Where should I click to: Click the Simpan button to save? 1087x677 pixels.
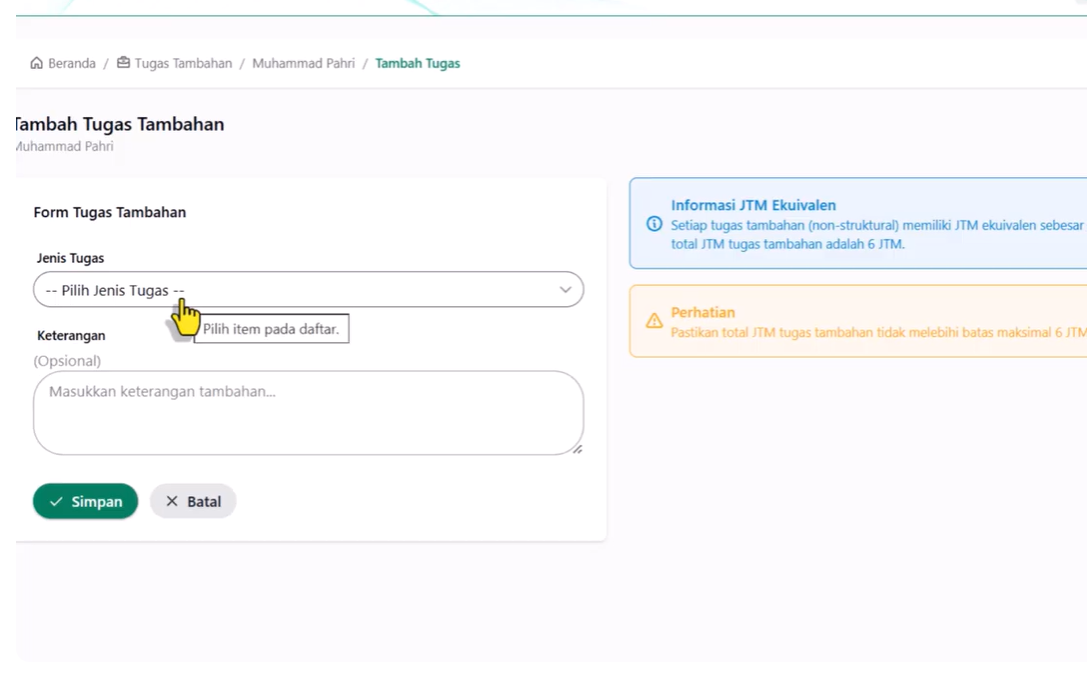click(85, 501)
